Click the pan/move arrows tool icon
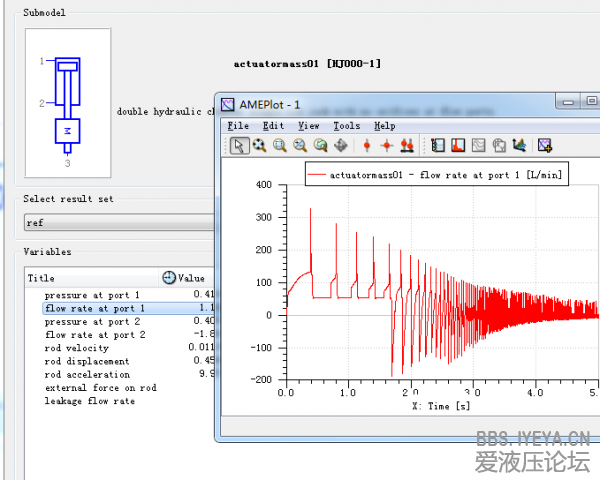The image size is (600, 480). click(341, 146)
